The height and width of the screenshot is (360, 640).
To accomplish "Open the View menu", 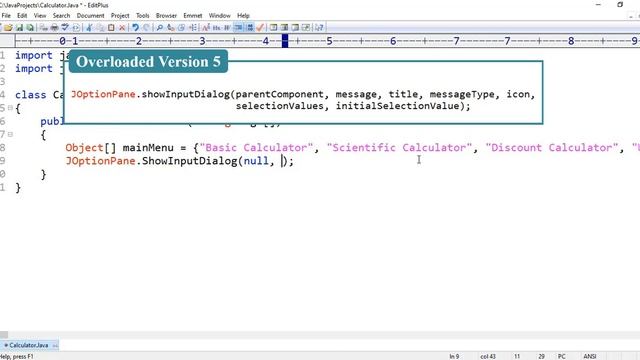I will [40, 16].
